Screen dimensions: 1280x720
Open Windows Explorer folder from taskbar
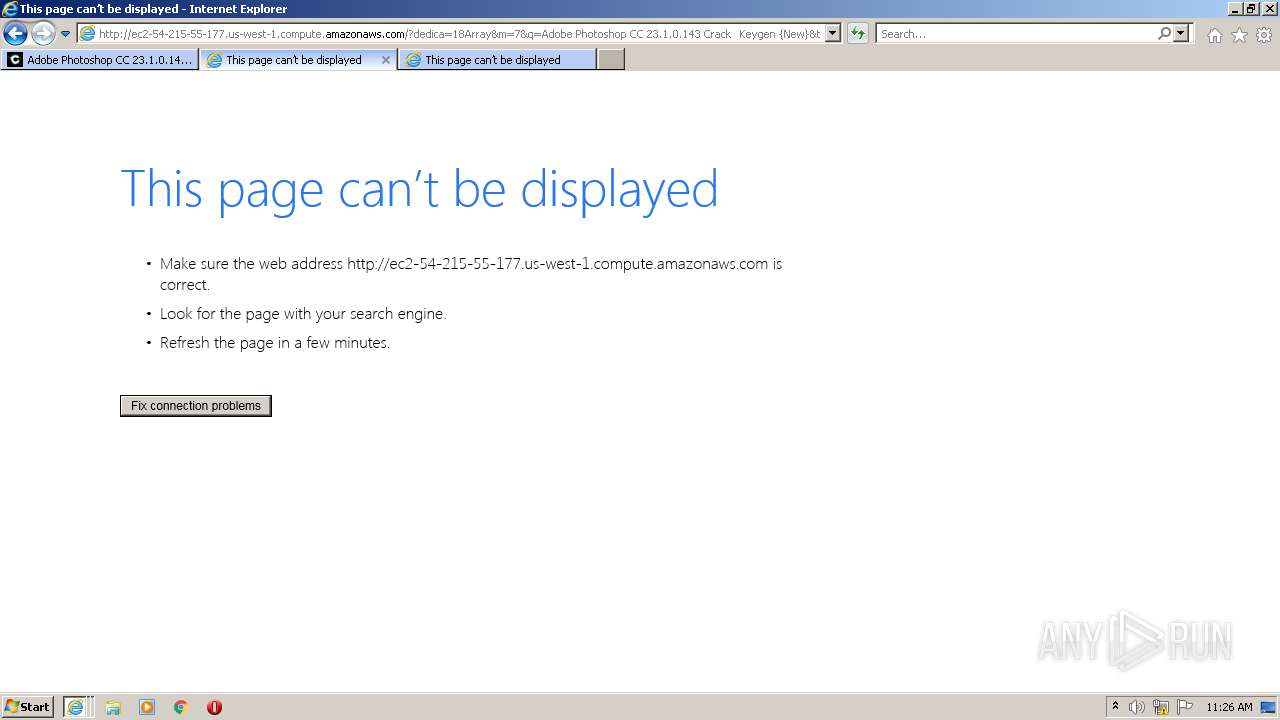coord(113,707)
